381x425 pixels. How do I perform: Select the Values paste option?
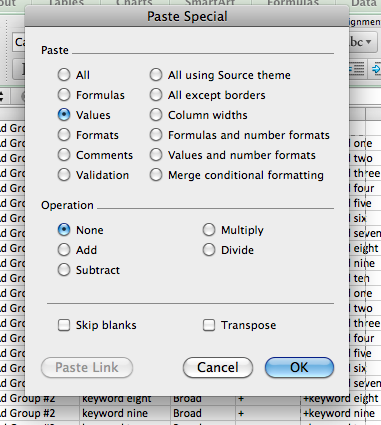pyautogui.click(x=64, y=115)
